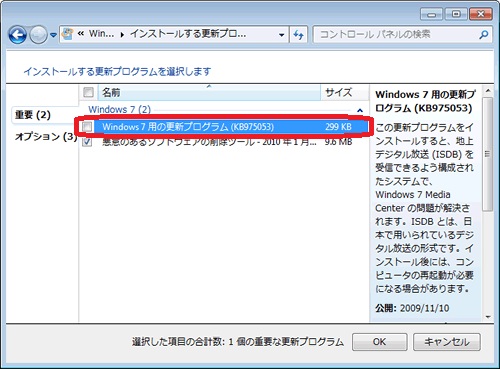This screenshot has height=369, width=500.
Task: Click the 公開: 2009/11/10 date text
Action: tap(412, 308)
